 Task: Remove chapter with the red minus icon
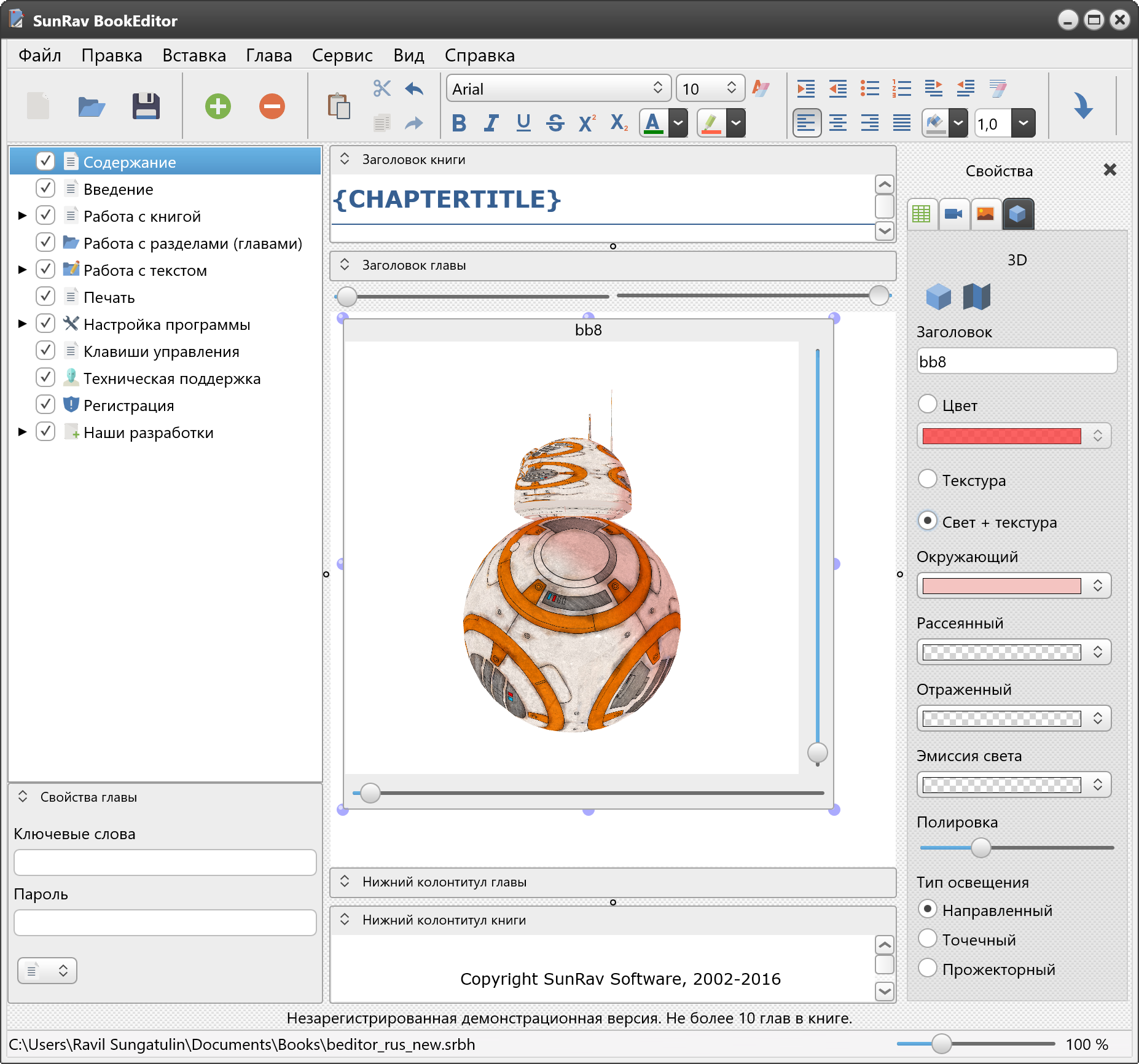pyautogui.click(x=272, y=106)
